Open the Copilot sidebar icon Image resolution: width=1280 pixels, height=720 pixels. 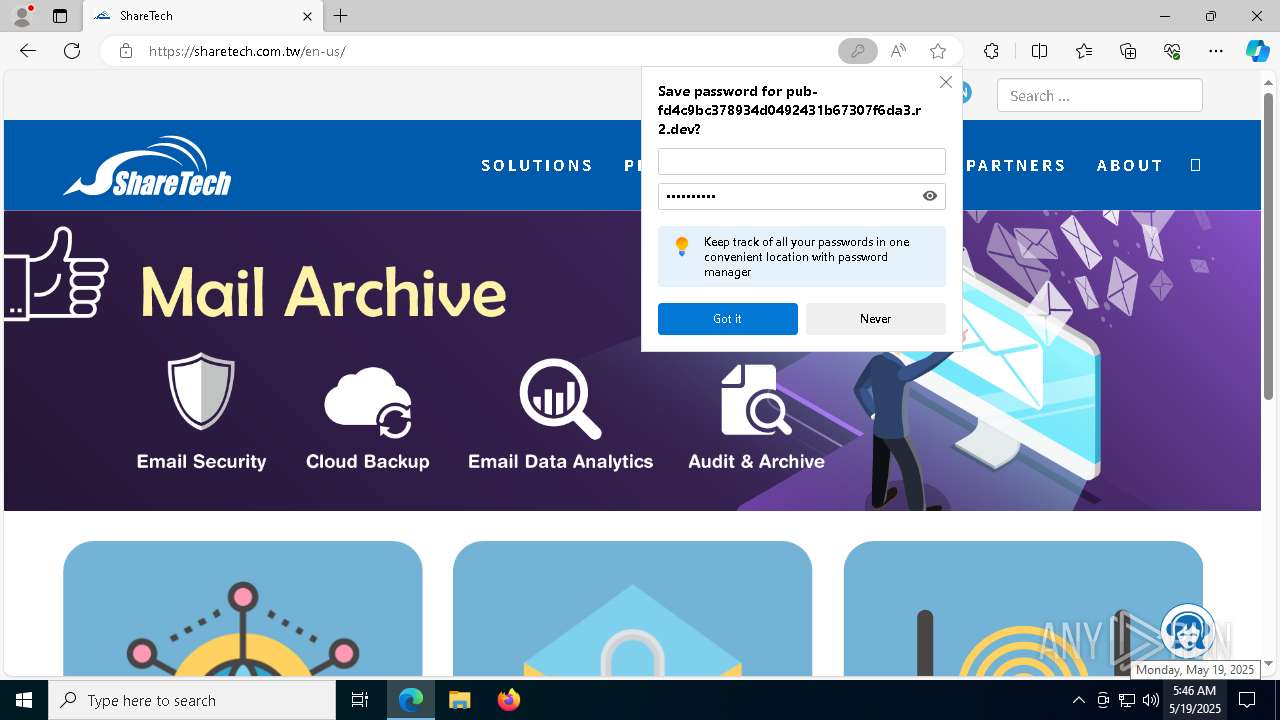1257,51
